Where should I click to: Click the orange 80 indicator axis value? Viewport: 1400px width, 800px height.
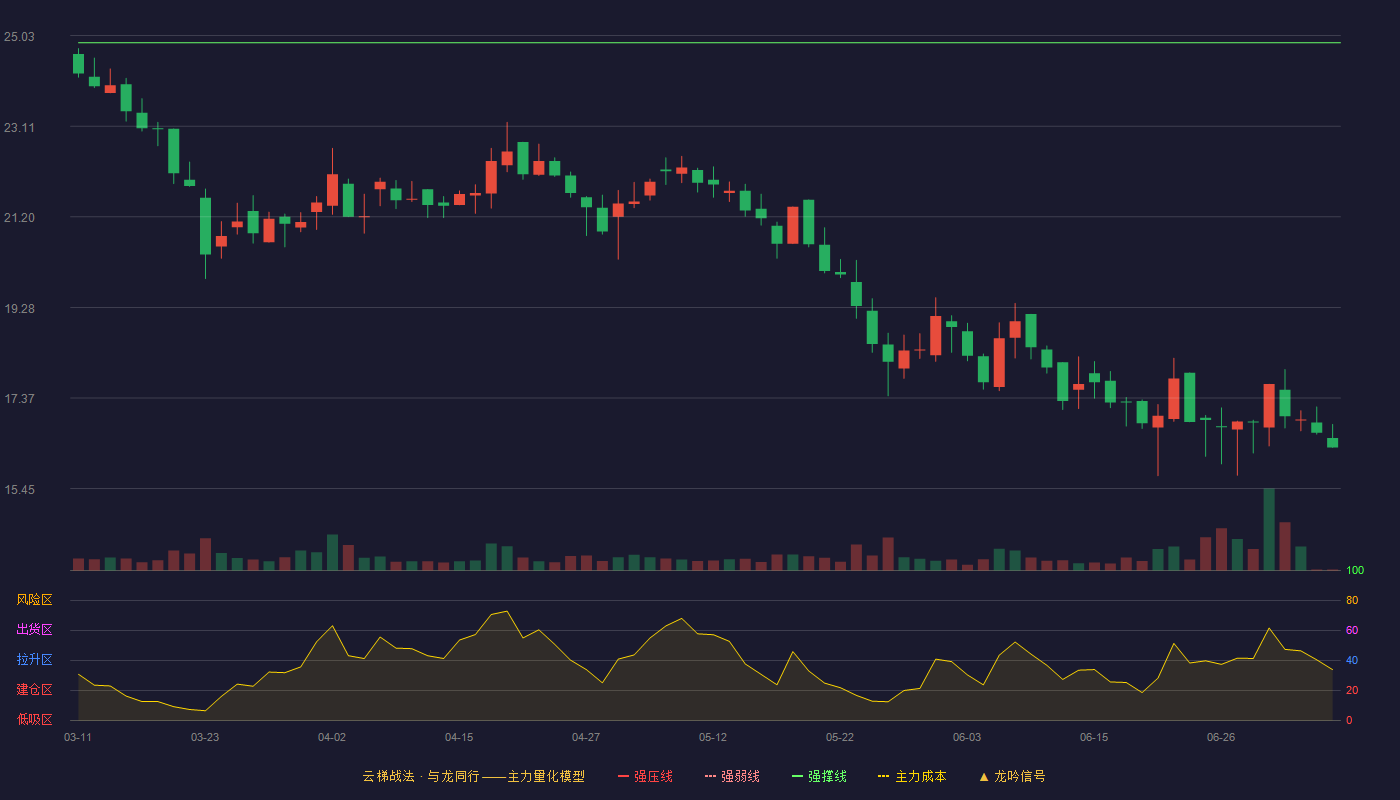tap(1352, 601)
